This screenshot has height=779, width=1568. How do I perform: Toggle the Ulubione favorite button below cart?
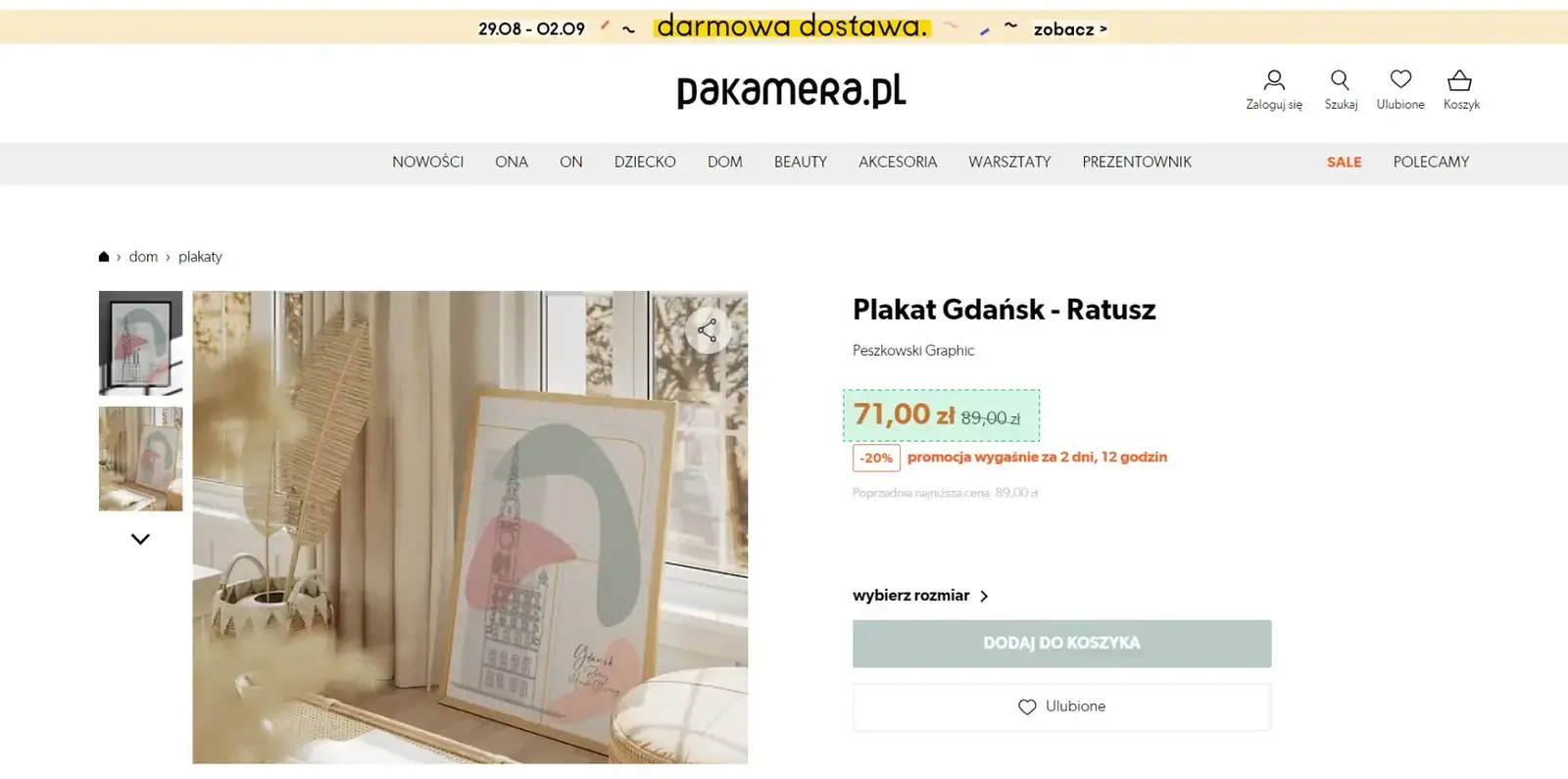tap(1061, 706)
